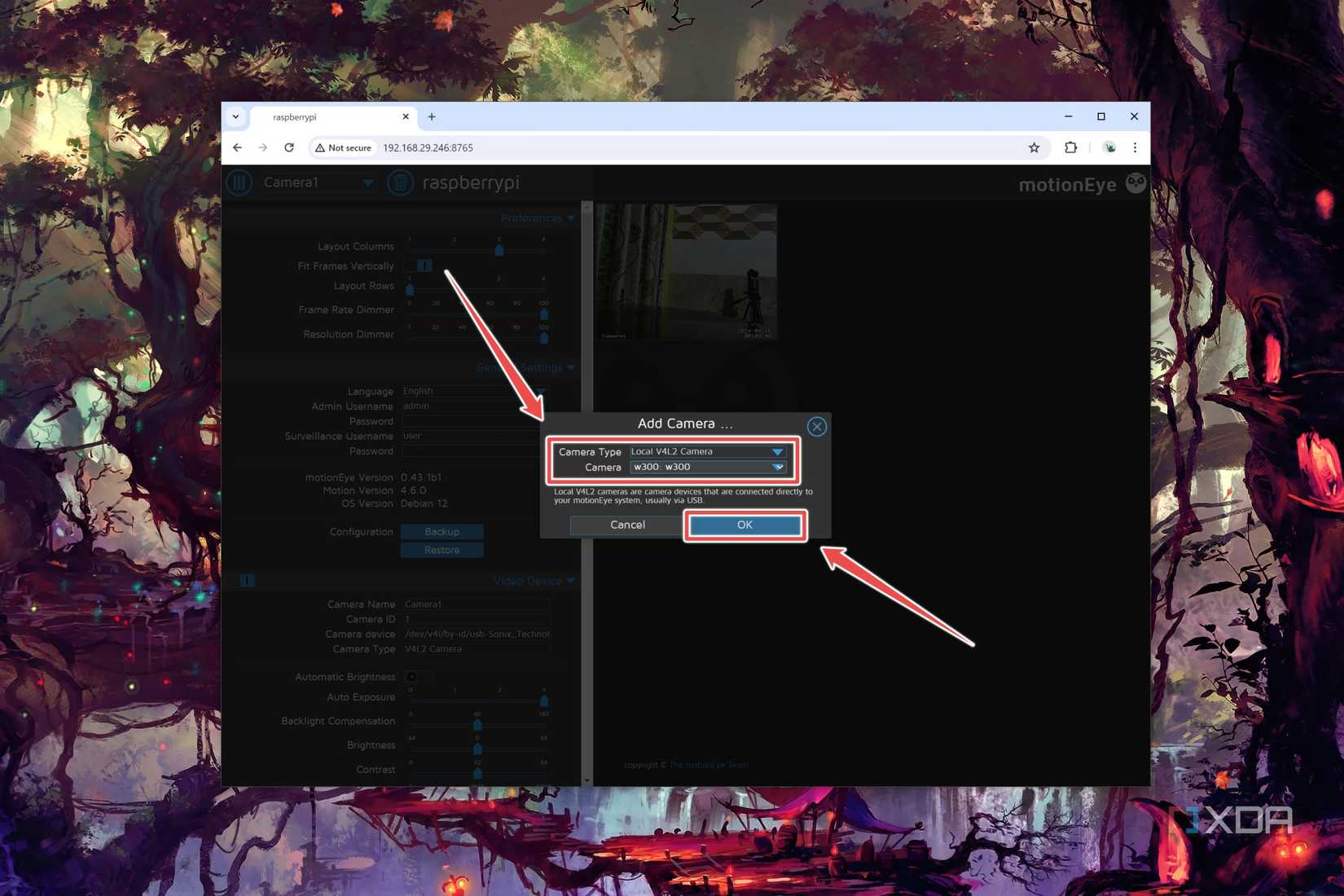Click the settings panel scrollbar
The image size is (1344, 896).
586,493
